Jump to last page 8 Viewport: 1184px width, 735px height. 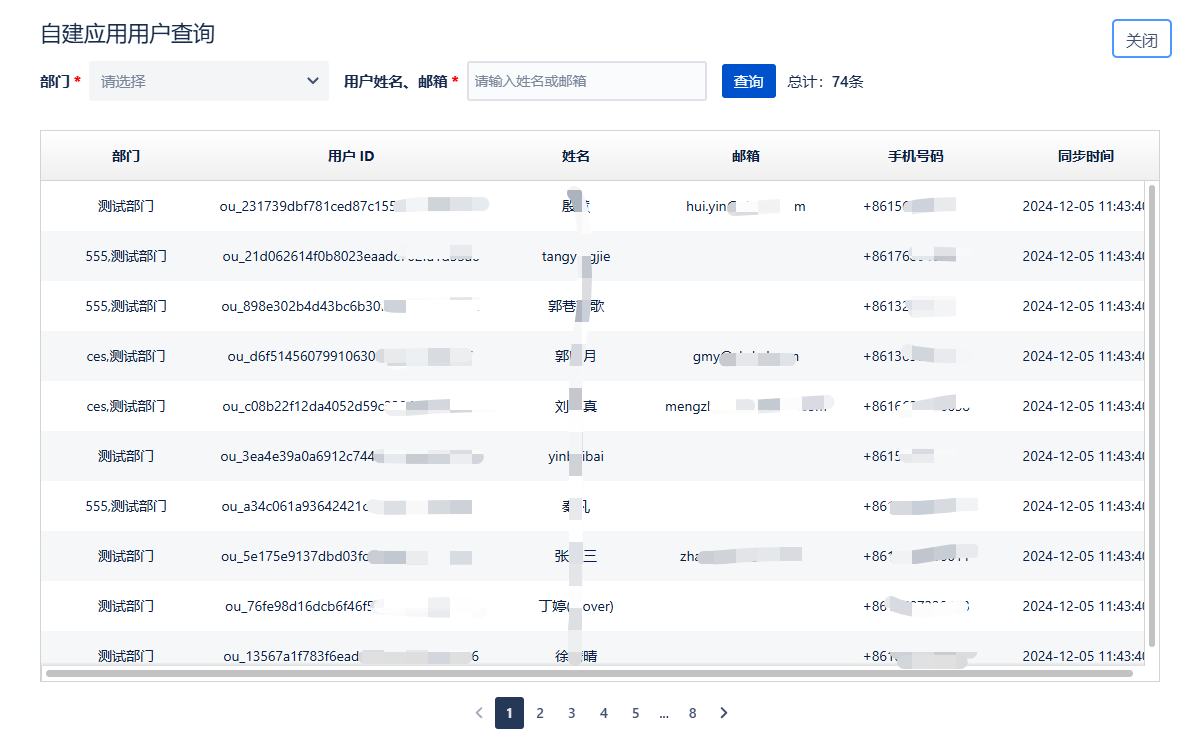click(692, 712)
